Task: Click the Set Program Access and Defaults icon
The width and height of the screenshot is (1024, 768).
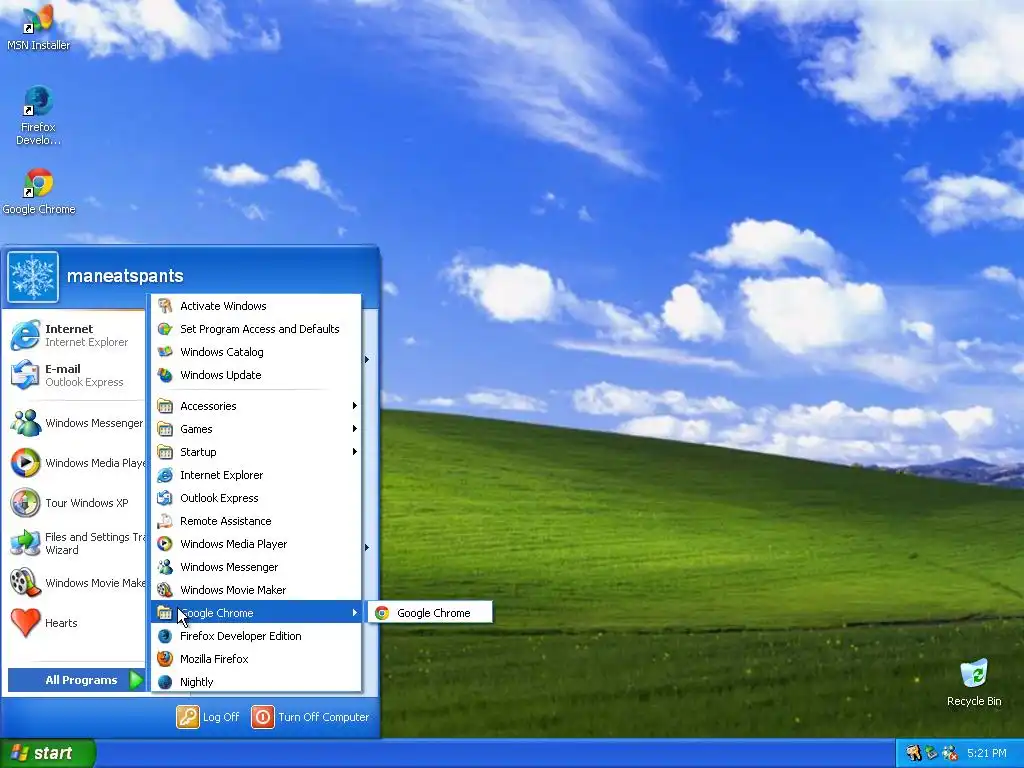Action: [x=165, y=328]
